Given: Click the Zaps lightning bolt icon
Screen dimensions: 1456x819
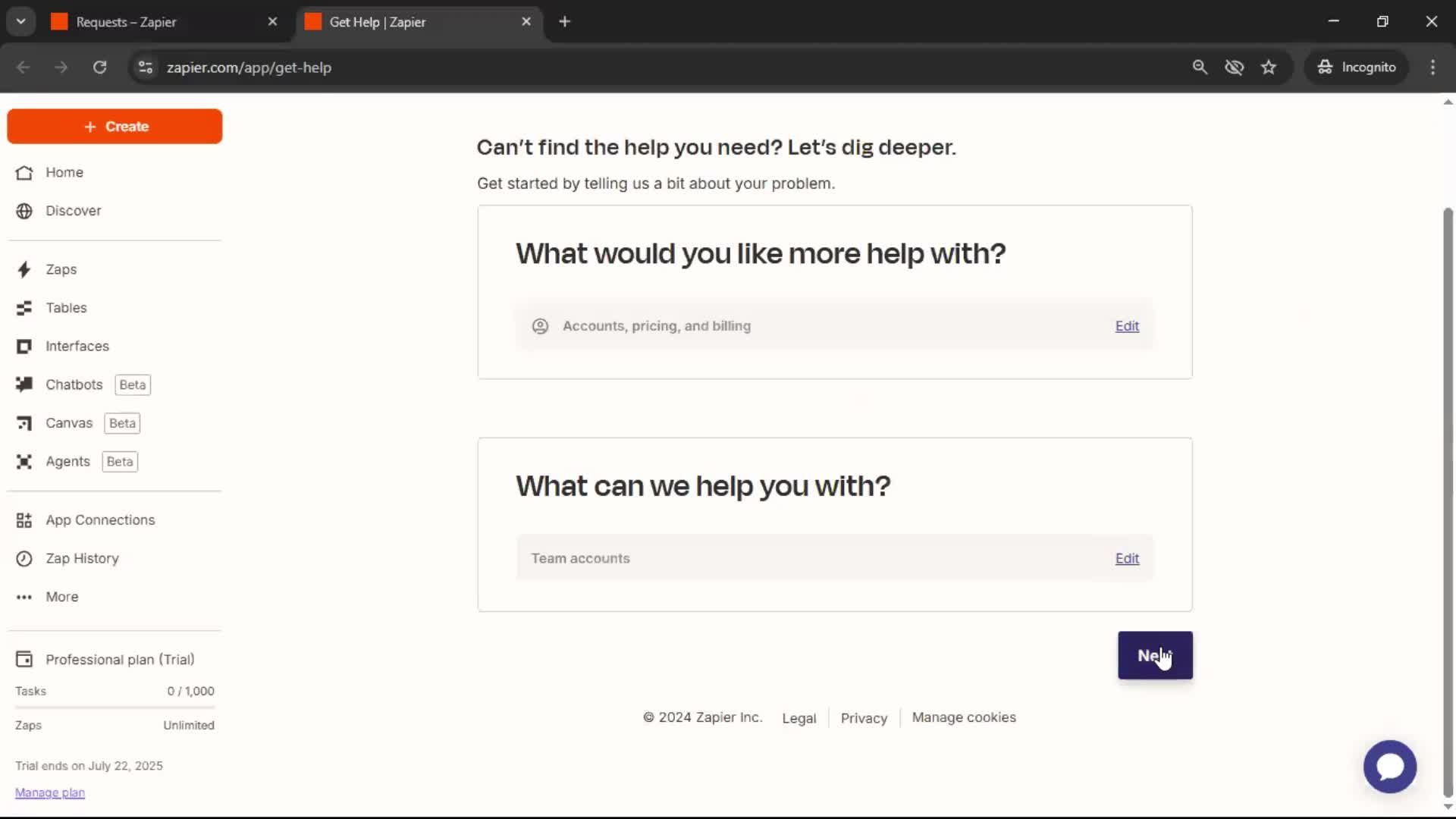Looking at the screenshot, I should pyautogui.click(x=24, y=269).
